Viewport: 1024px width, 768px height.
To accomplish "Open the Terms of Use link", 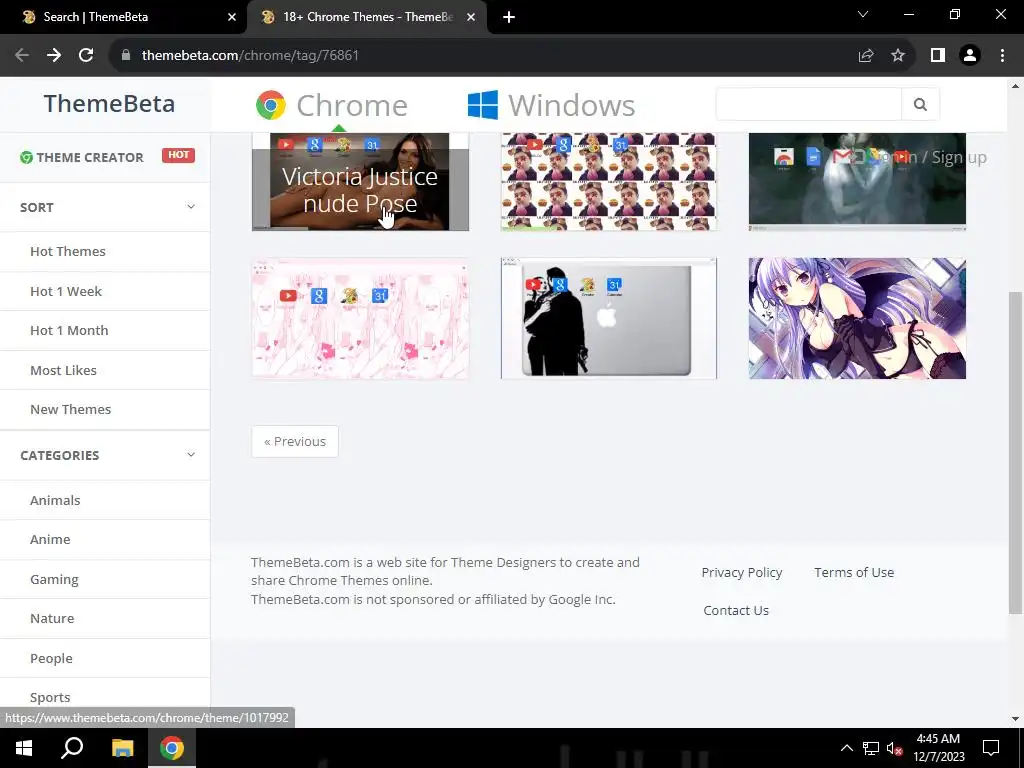I will click(x=854, y=572).
